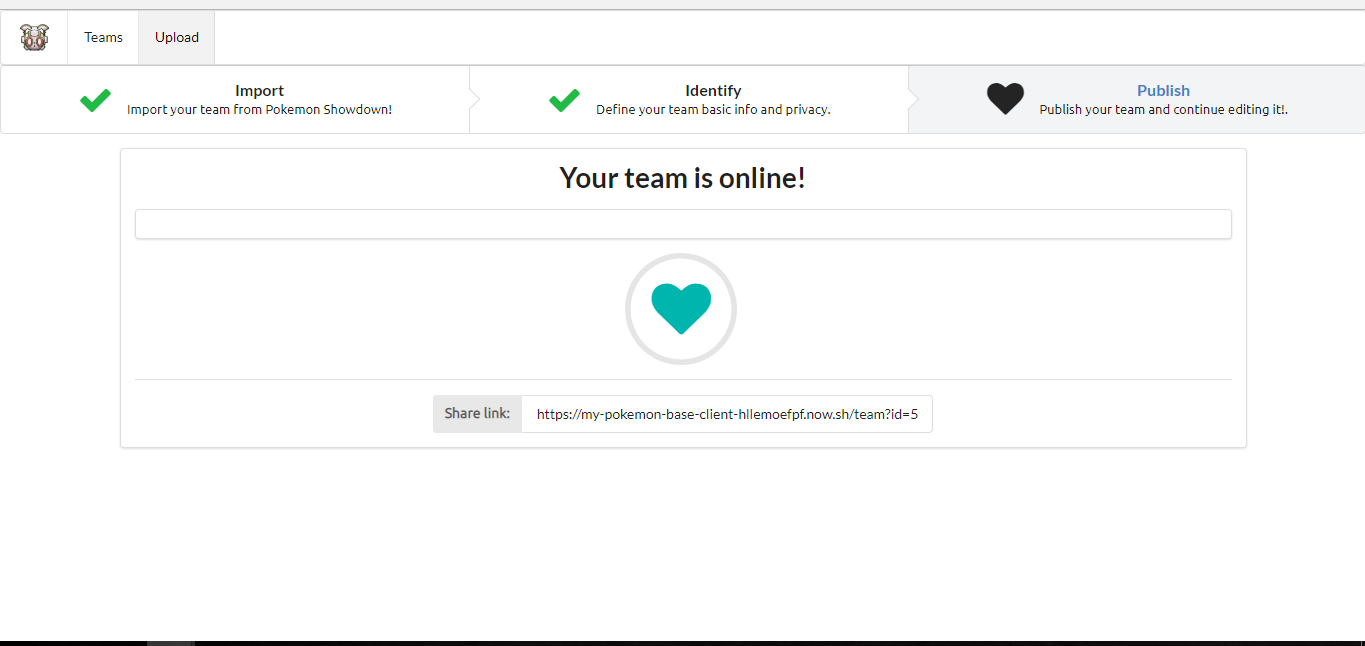Go to the Identify step

coord(689,99)
